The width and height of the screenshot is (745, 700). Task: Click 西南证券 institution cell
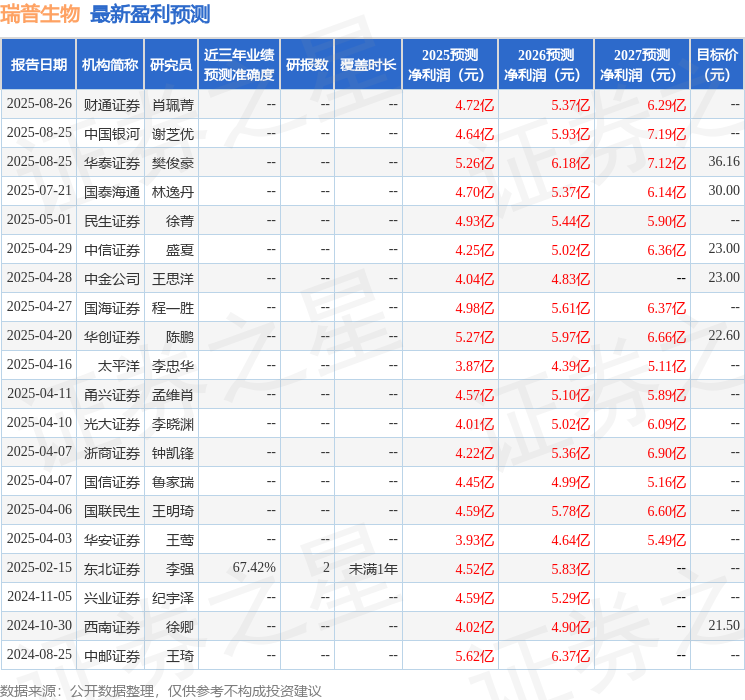click(112, 627)
